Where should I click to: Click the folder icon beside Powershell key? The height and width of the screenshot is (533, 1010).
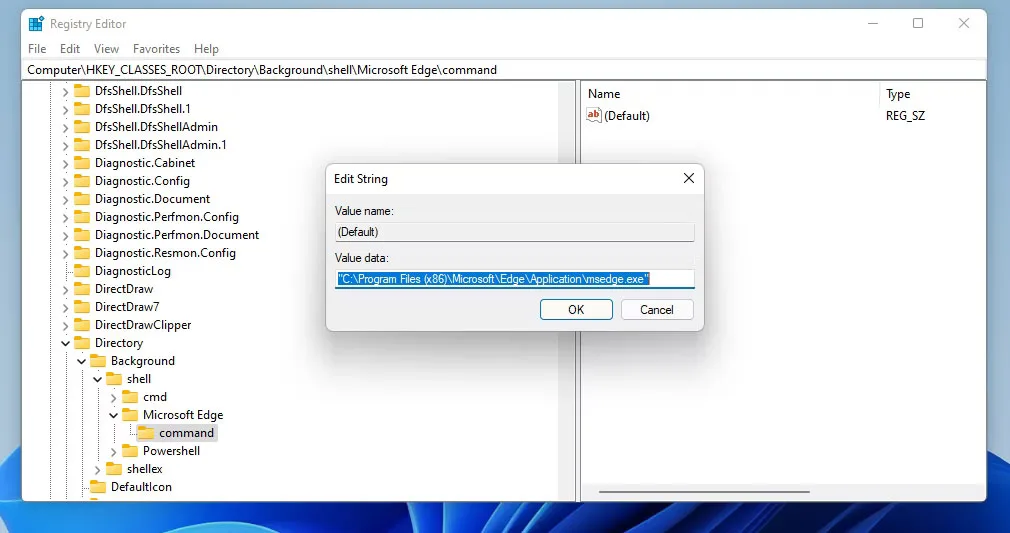(x=130, y=451)
